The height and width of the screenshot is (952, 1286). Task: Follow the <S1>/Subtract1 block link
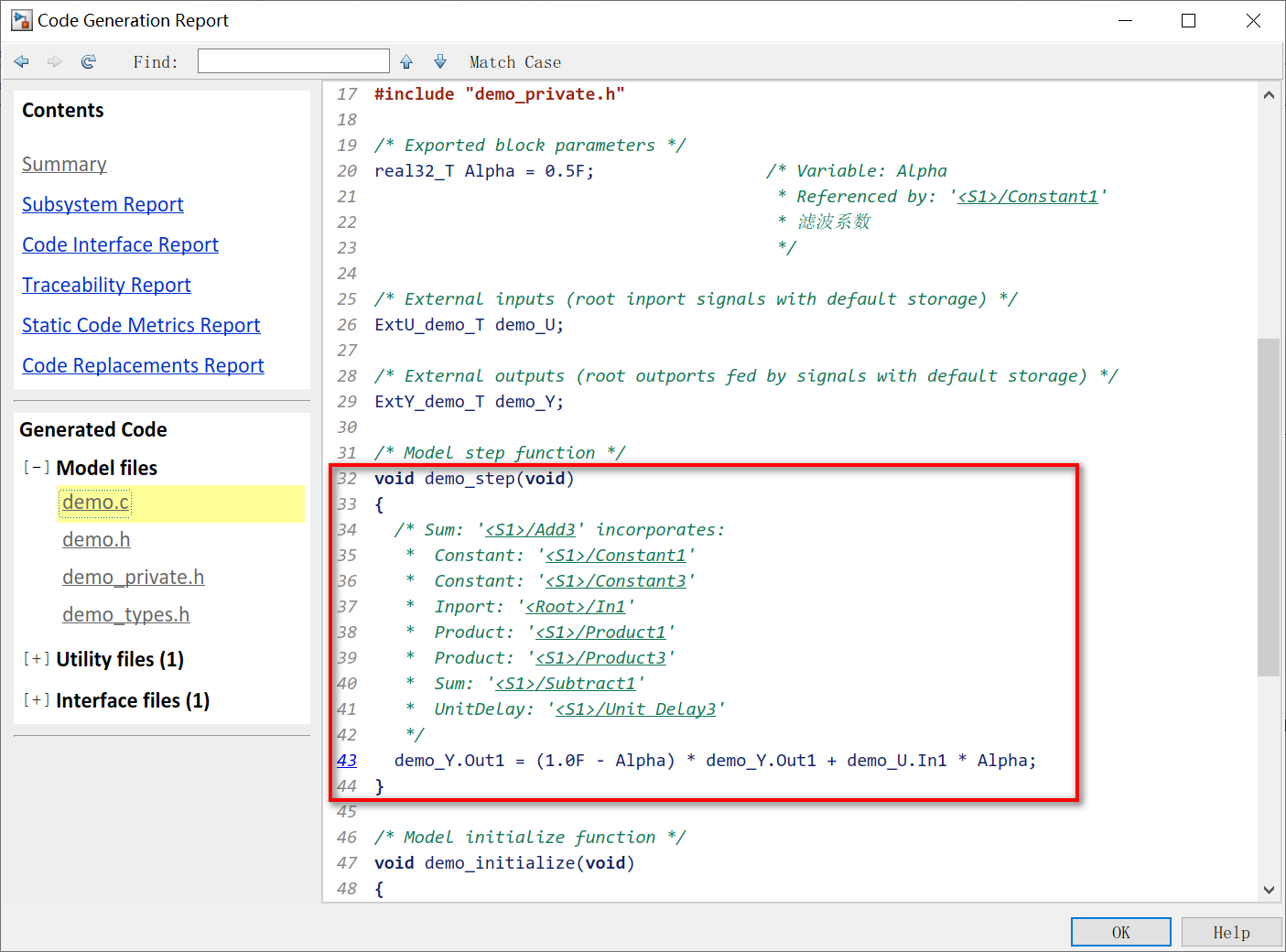coord(566,684)
